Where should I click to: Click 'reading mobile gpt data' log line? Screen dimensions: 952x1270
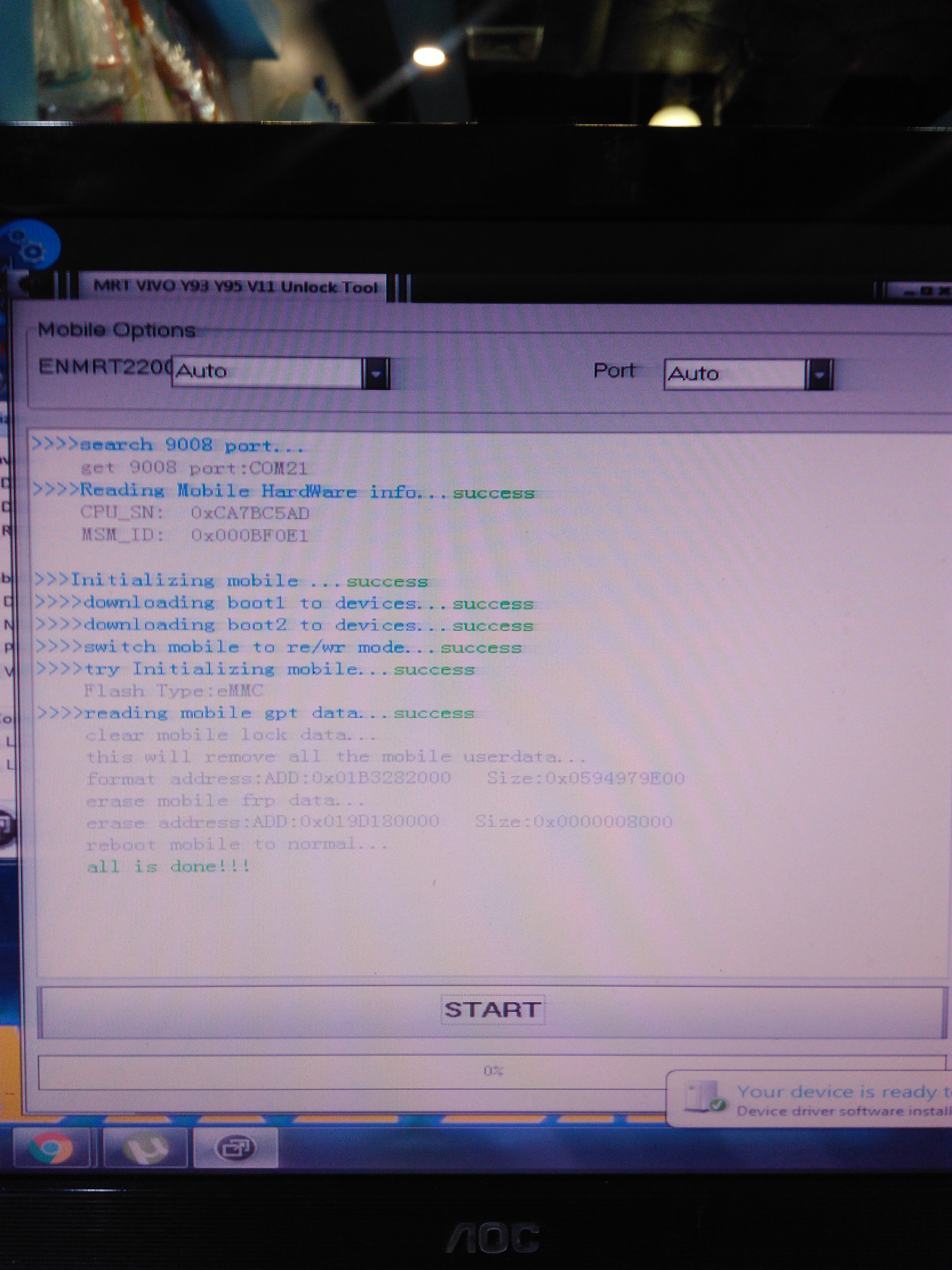pyautogui.click(x=256, y=713)
